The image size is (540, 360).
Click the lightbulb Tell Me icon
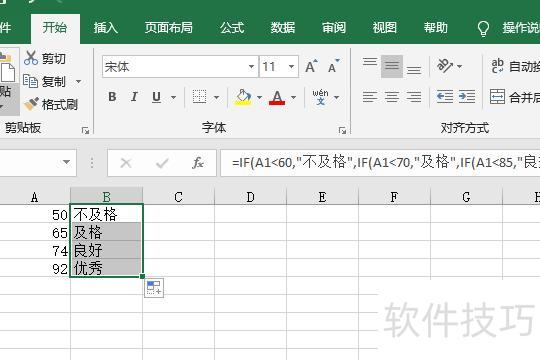coord(483,29)
